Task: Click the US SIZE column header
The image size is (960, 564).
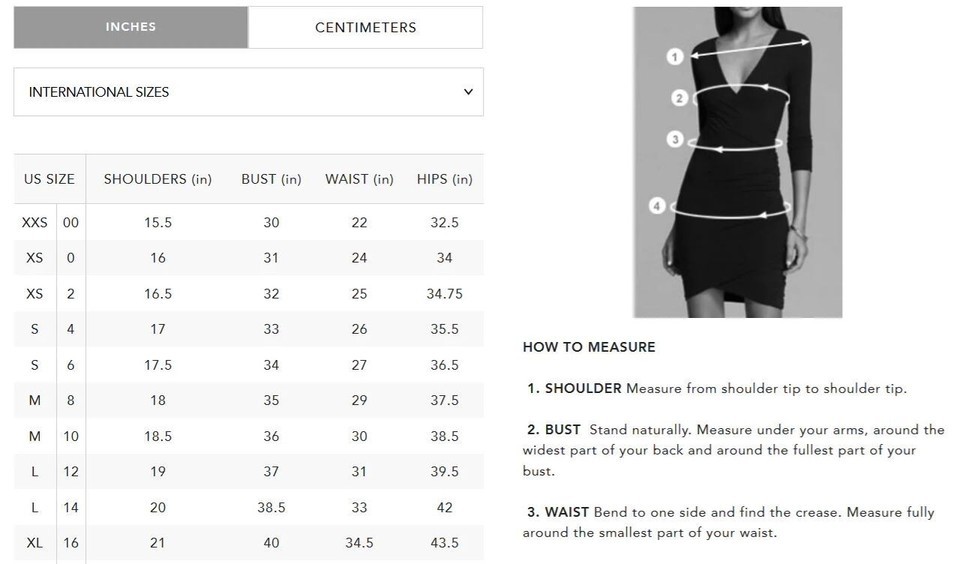Action: tap(49, 179)
